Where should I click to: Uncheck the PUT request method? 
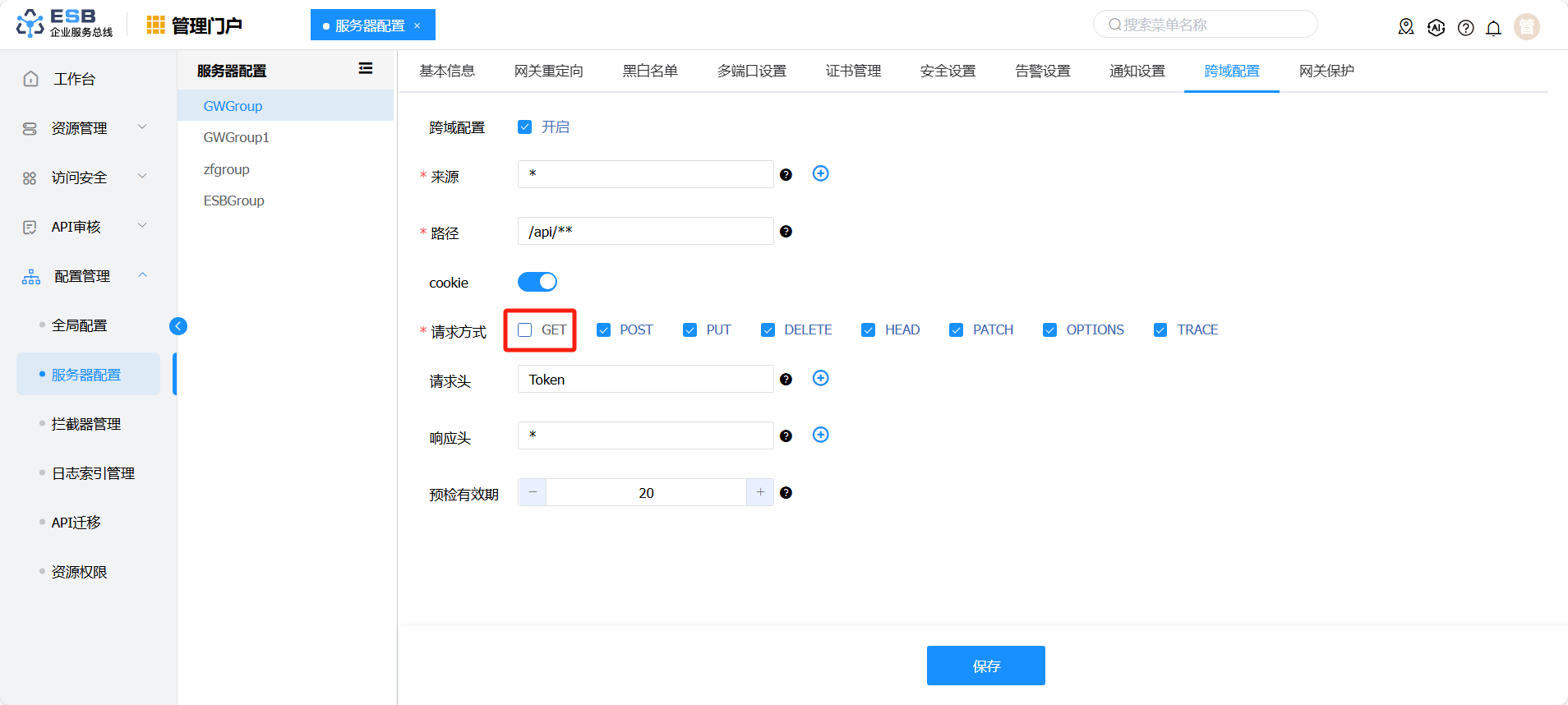(x=689, y=329)
